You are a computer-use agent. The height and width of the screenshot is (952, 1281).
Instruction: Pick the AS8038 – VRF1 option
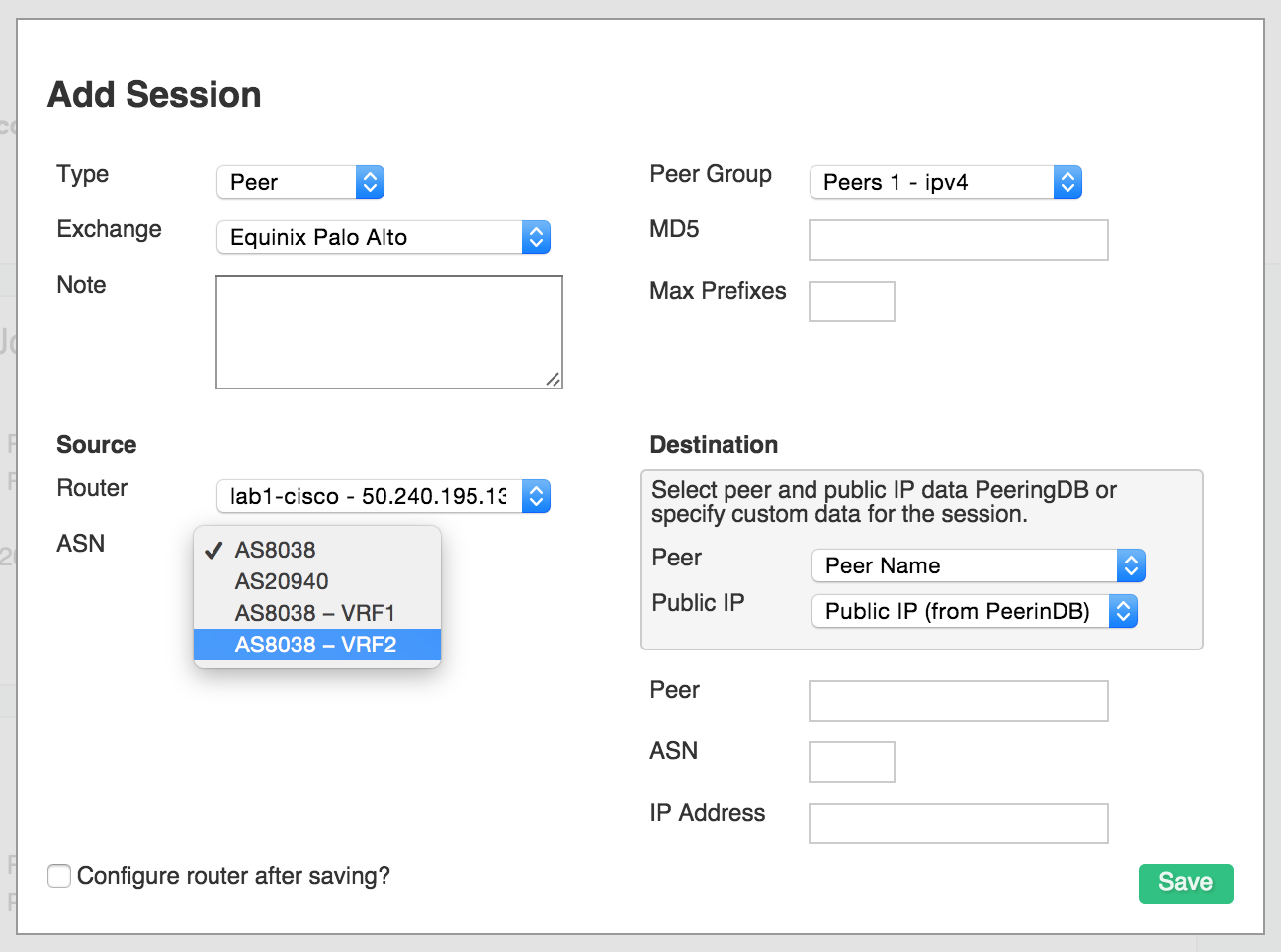pyautogui.click(x=314, y=613)
